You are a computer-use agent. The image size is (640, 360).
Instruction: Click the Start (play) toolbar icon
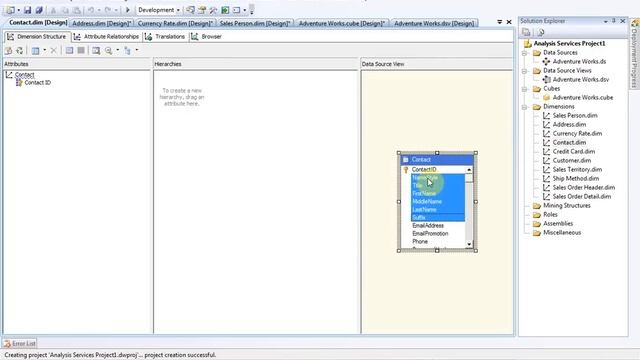click(127, 10)
